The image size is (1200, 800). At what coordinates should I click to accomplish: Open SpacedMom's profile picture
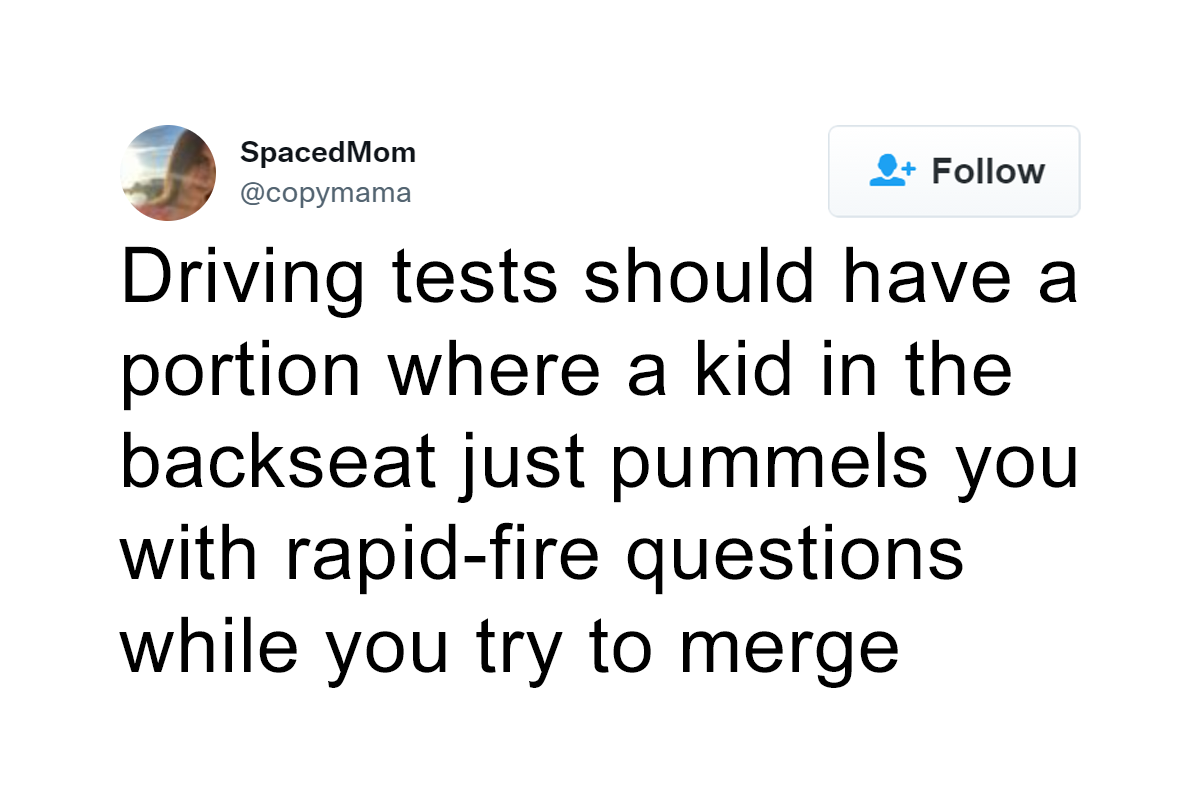pos(168,173)
